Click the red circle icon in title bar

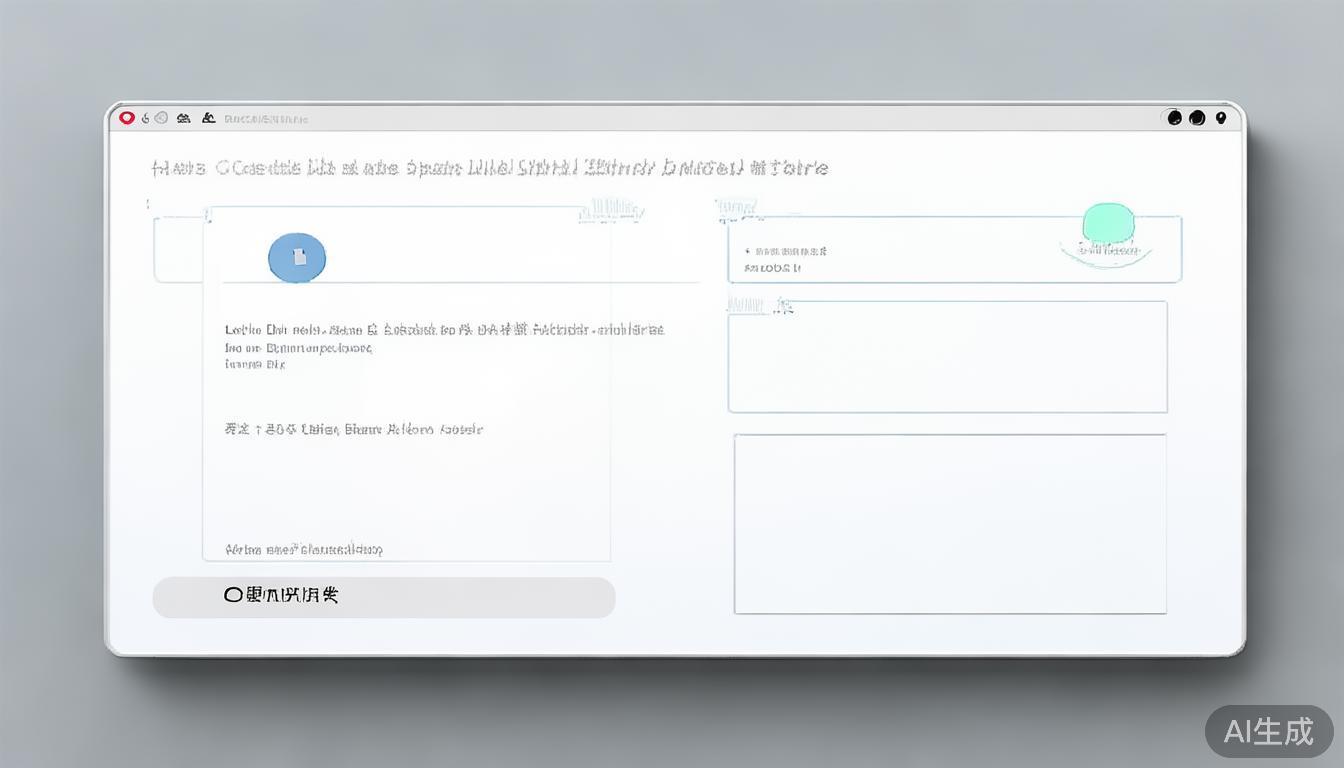pos(127,118)
